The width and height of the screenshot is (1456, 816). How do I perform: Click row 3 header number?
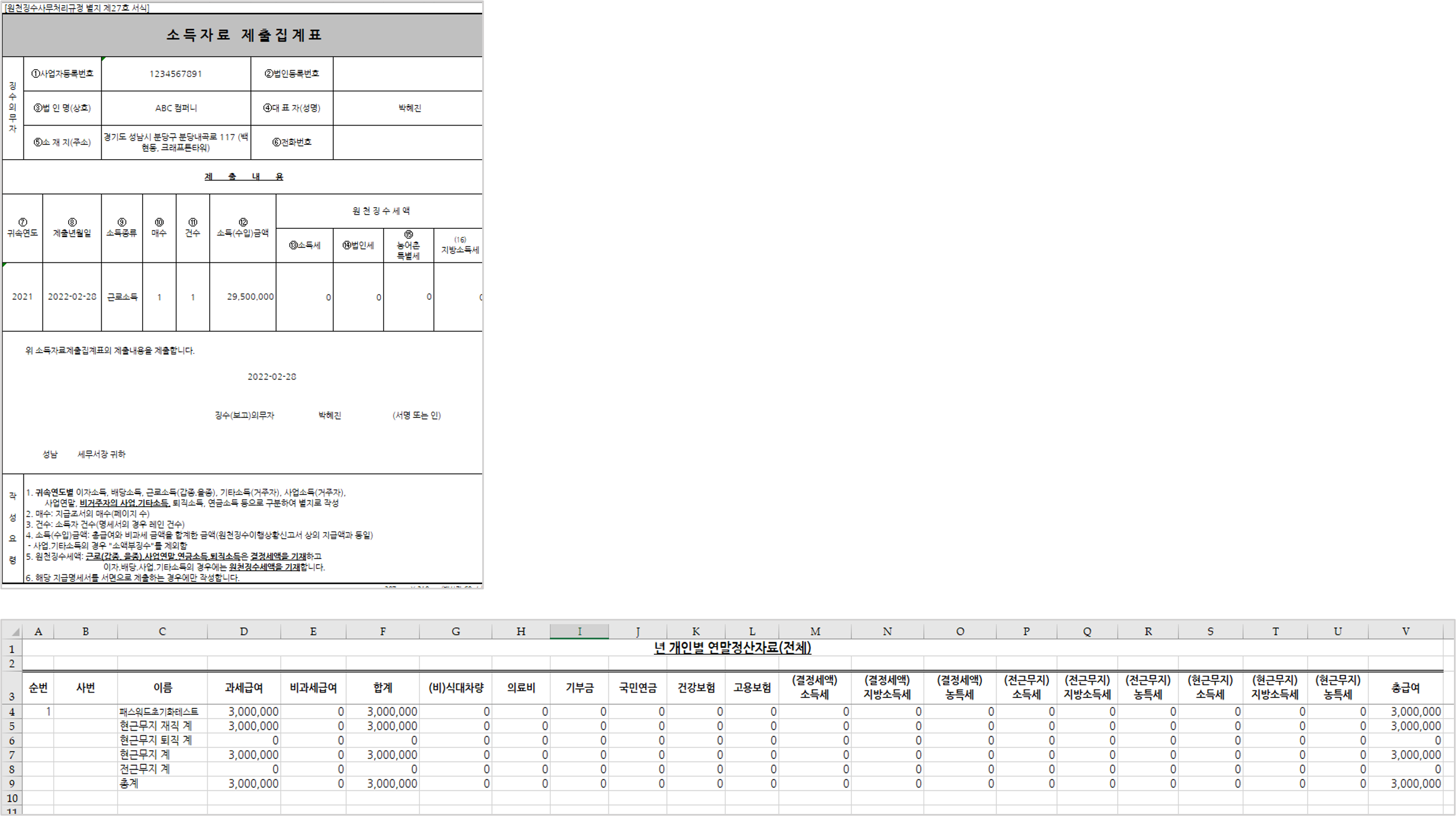[x=12, y=697]
